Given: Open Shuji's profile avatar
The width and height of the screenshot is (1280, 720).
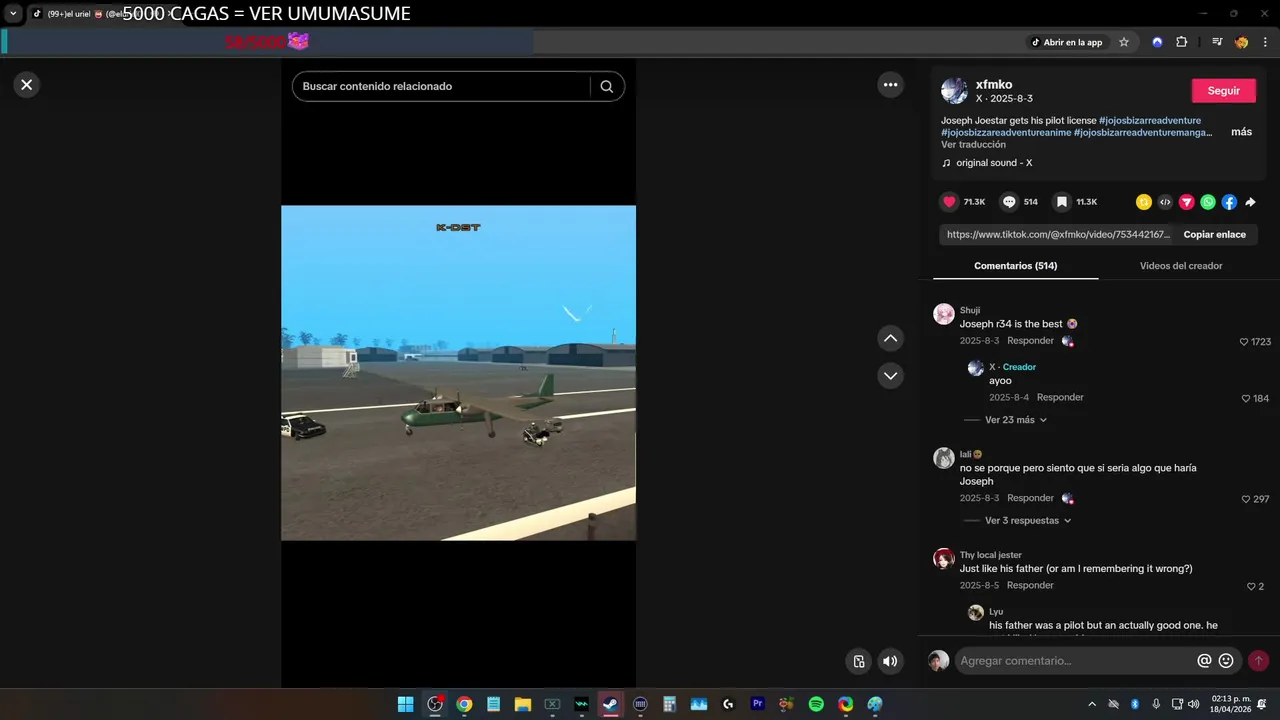Looking at the screenshot, I should point(944,314).
